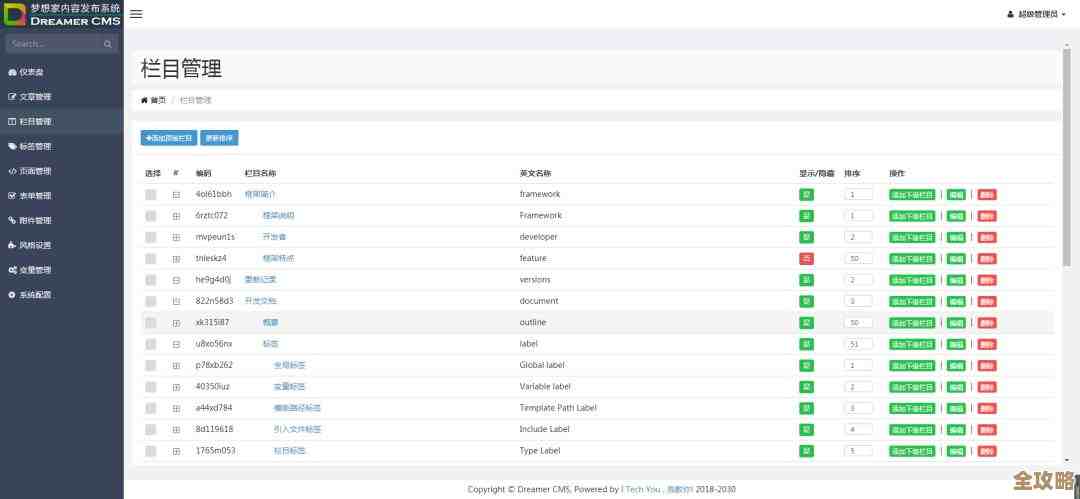1080x499 pixels.
Task: Click the search magnifier icon in sidebar
Action: [x=108, y=44]
